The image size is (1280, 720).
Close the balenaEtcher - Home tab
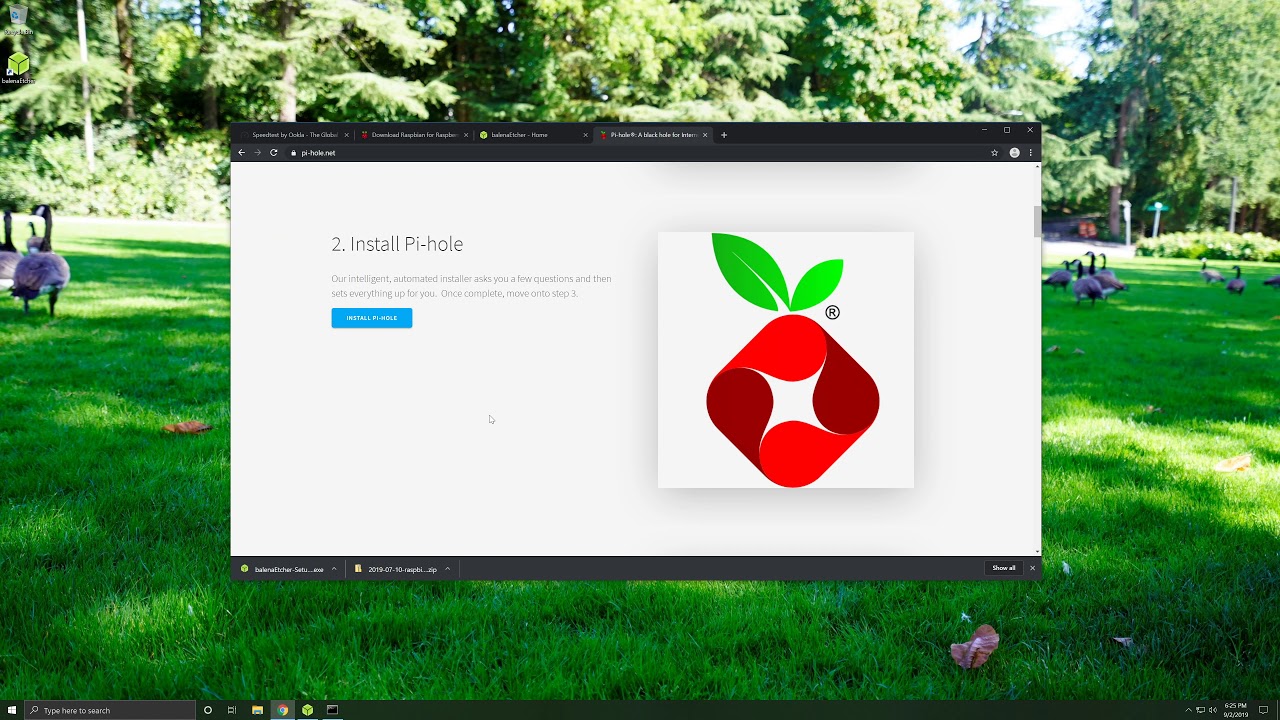coord(585,135)
